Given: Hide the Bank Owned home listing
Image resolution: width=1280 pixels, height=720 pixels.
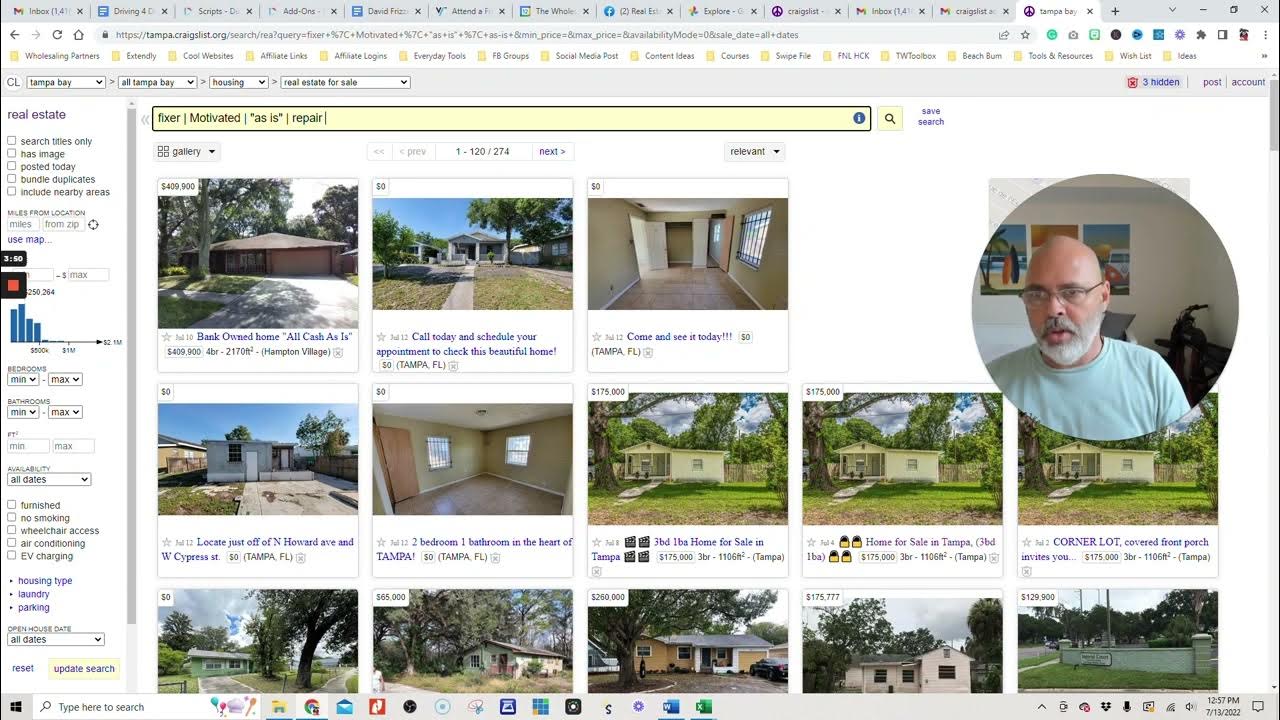Looking at the screenshot, I should (338, 352).
